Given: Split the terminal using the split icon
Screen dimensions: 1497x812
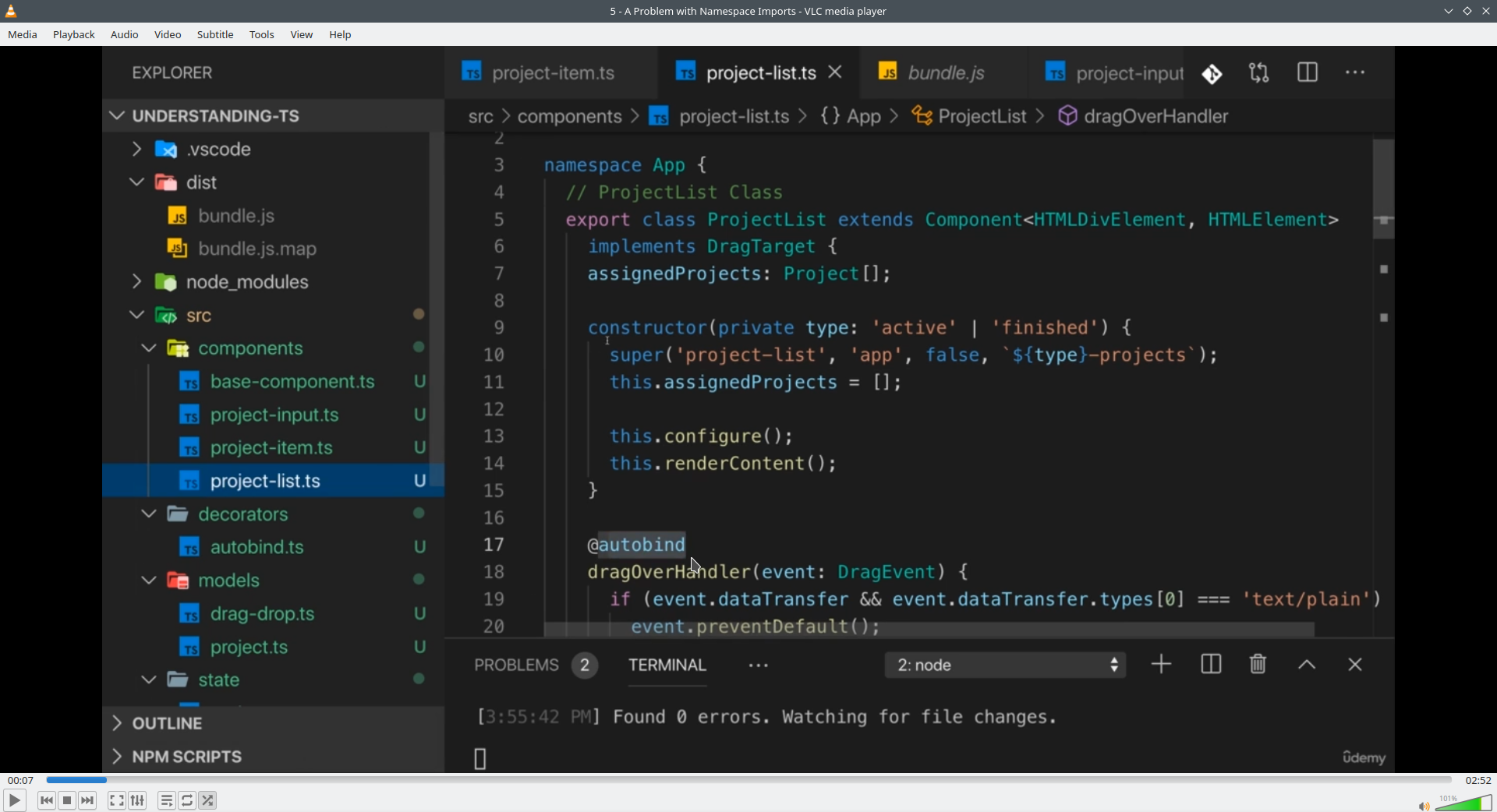Looking at the screenshot, I should pos(1211,665).
